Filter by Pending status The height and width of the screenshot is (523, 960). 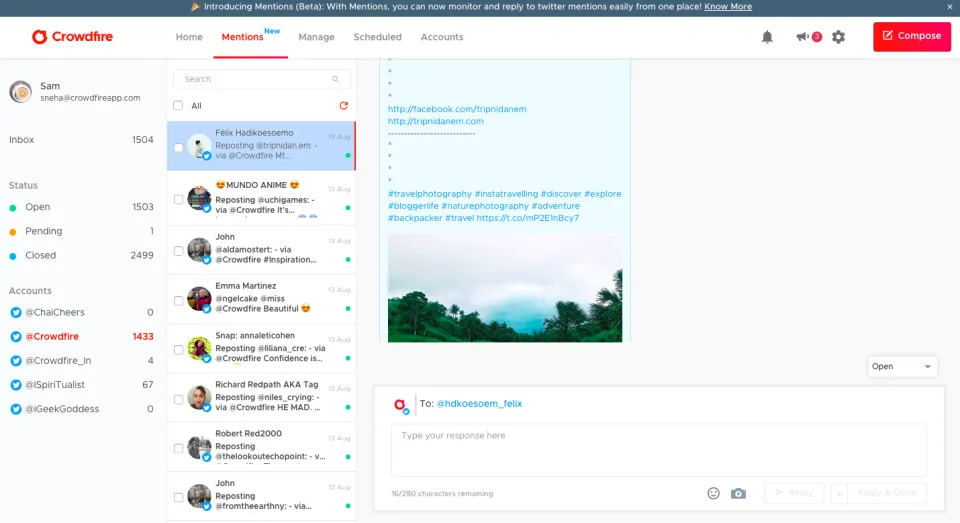coord(43,231)
